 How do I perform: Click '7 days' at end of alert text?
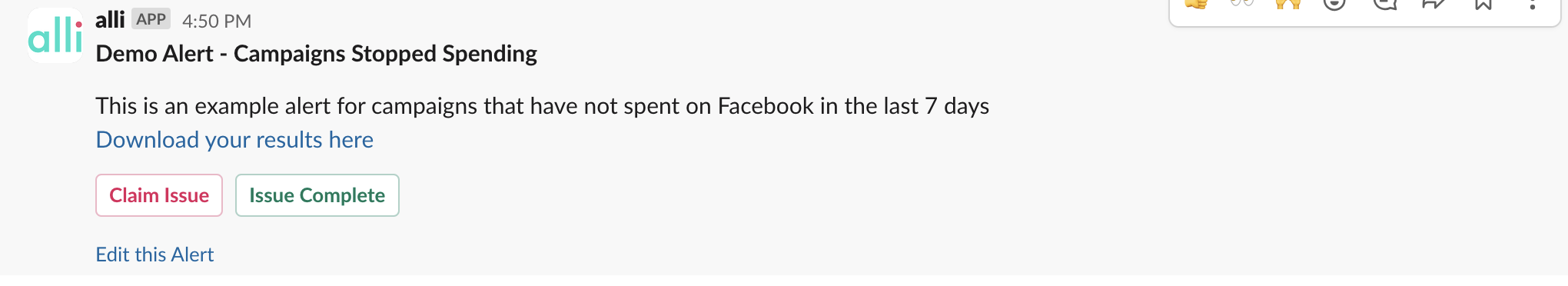[957, 106]
